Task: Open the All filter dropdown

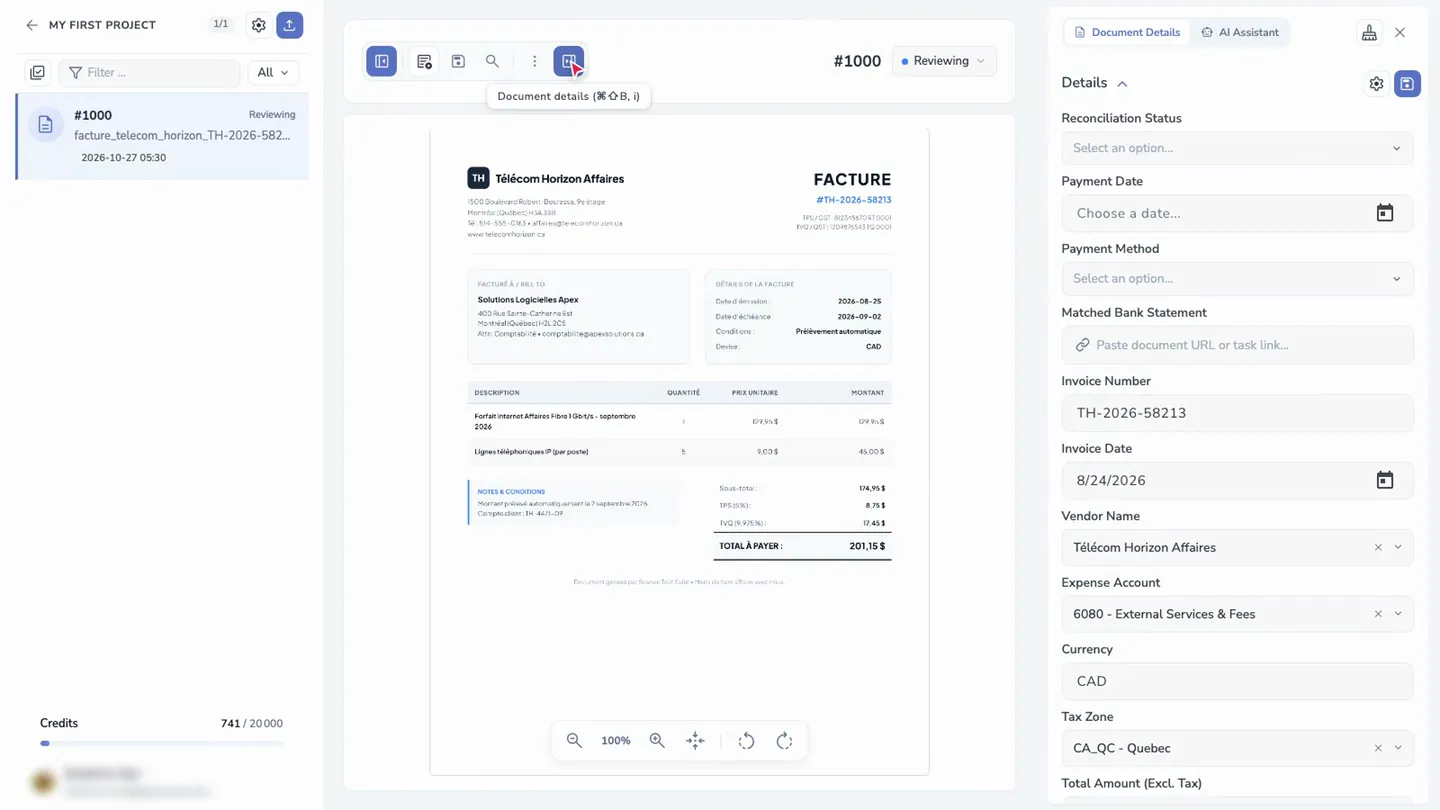Action: 272,72
